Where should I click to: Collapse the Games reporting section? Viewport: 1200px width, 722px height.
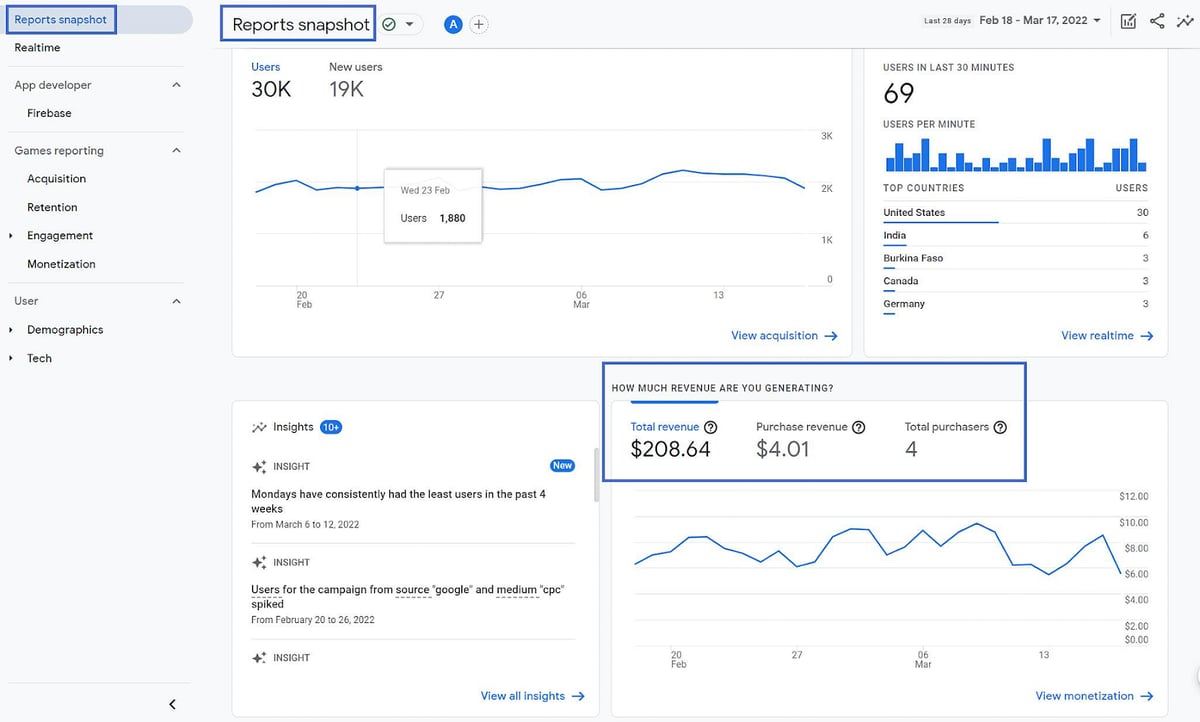click(177, 151)
